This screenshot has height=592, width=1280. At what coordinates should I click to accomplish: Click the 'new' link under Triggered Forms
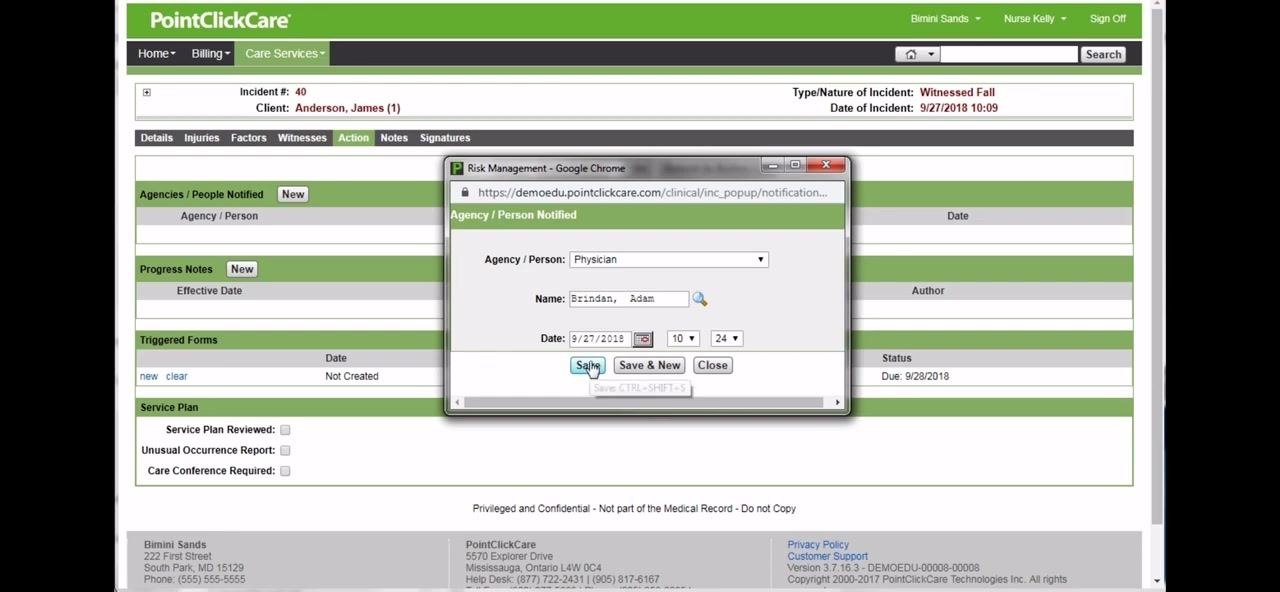click(149, 377)
